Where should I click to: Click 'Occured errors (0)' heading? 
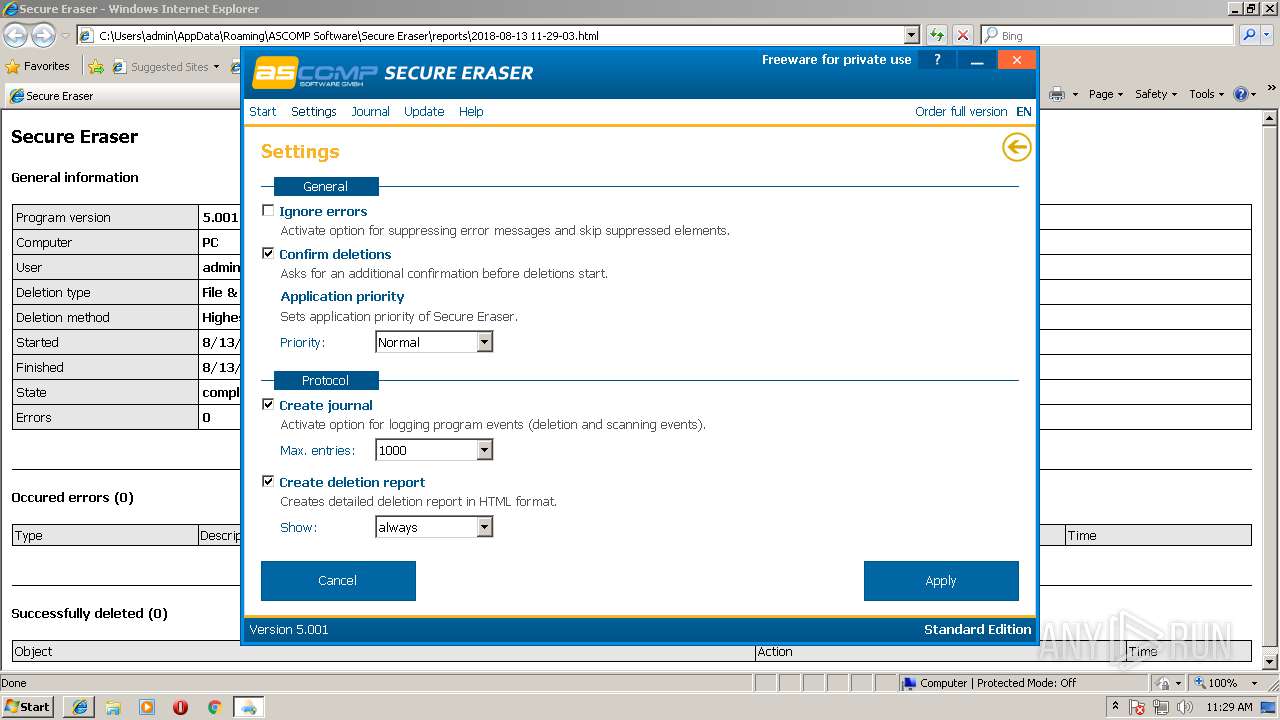pyautogui.click(x=72, y=497)
